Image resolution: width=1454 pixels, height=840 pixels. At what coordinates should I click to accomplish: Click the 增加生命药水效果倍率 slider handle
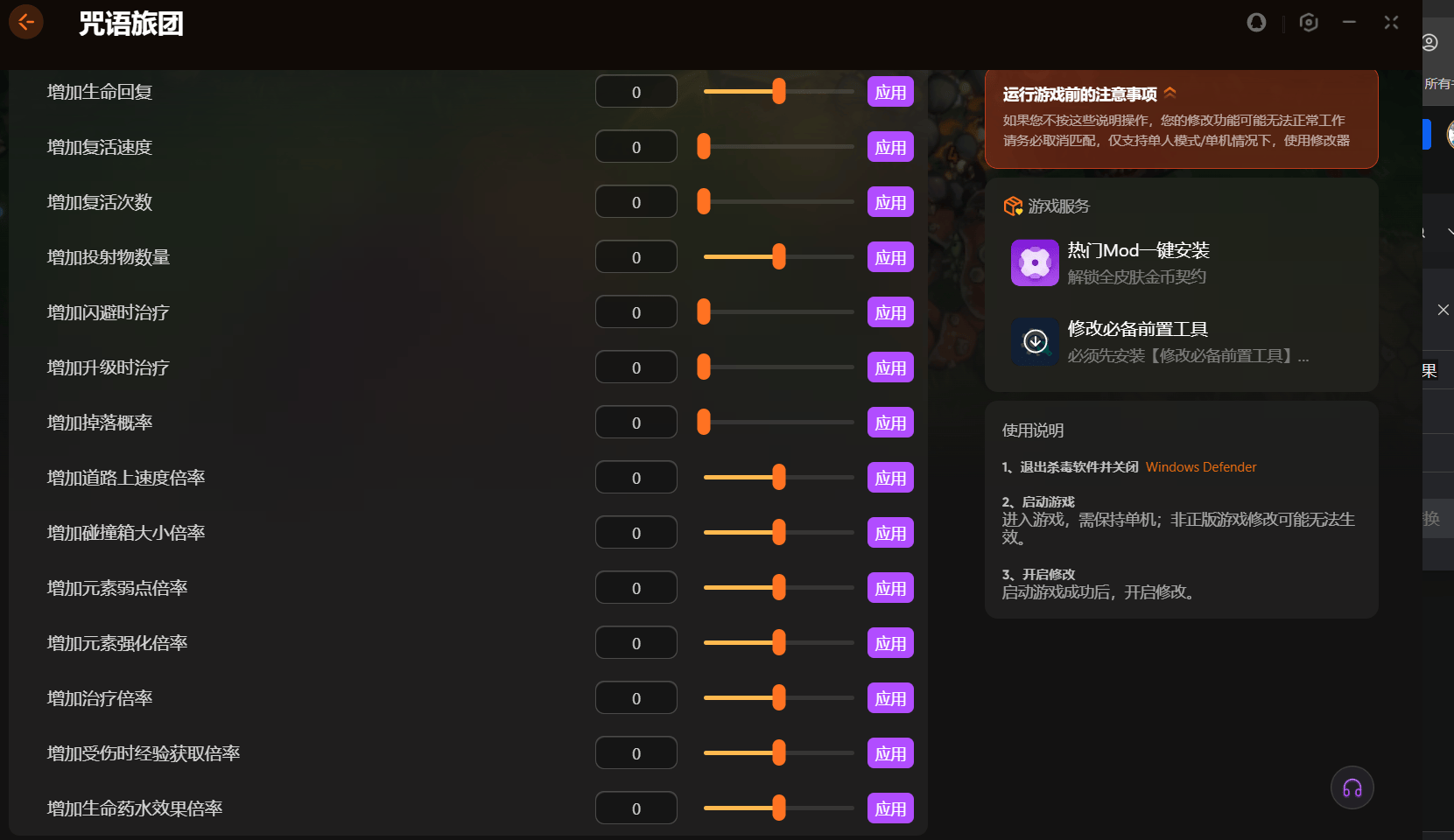click(x=778, y=808)
